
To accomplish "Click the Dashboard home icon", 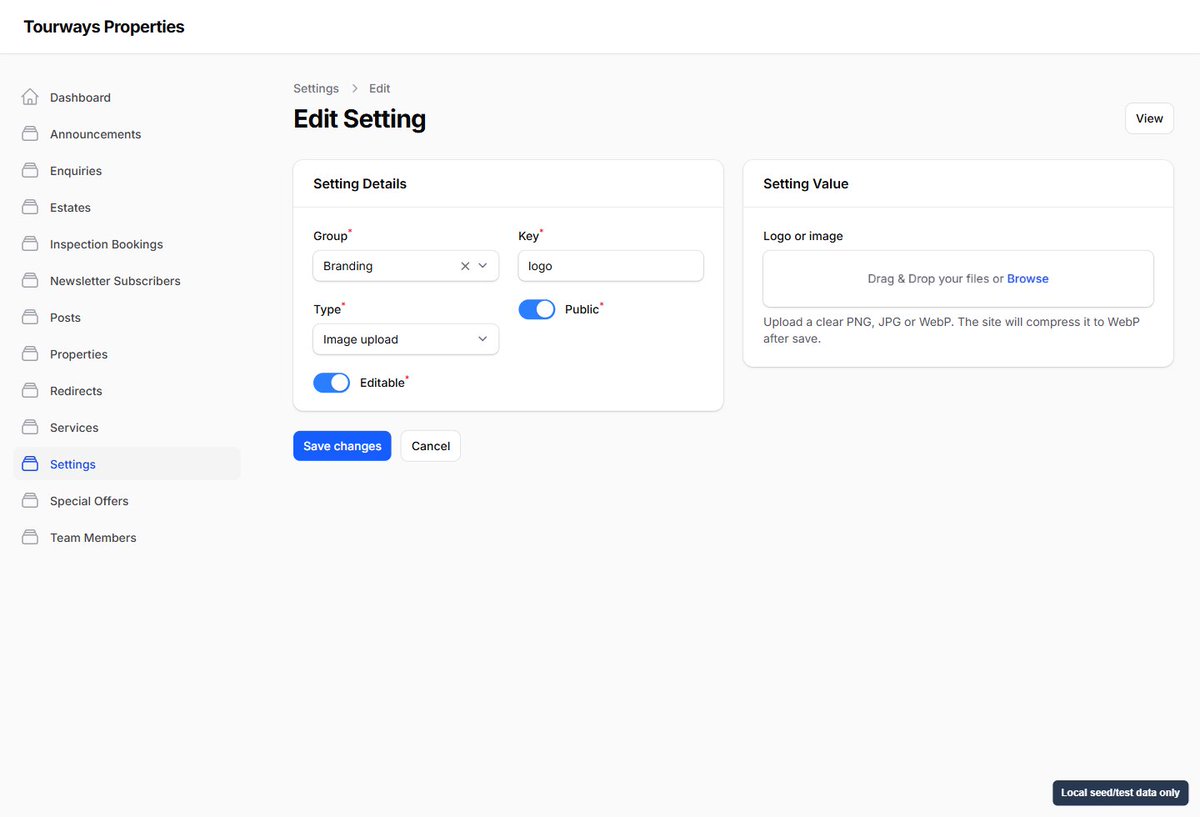I will tap(30, 97).
